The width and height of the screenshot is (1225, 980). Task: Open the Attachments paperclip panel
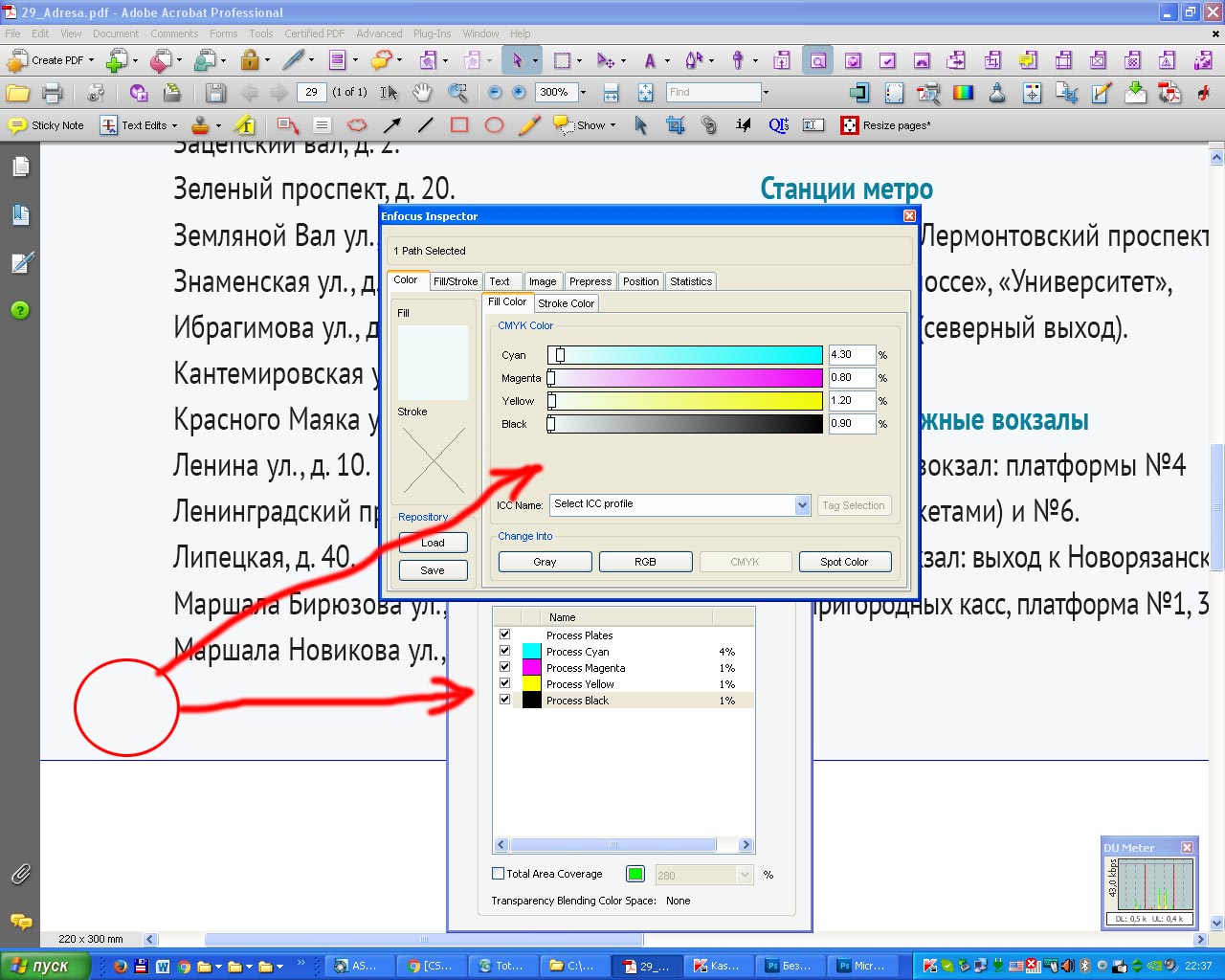click(x=20, y=874)
